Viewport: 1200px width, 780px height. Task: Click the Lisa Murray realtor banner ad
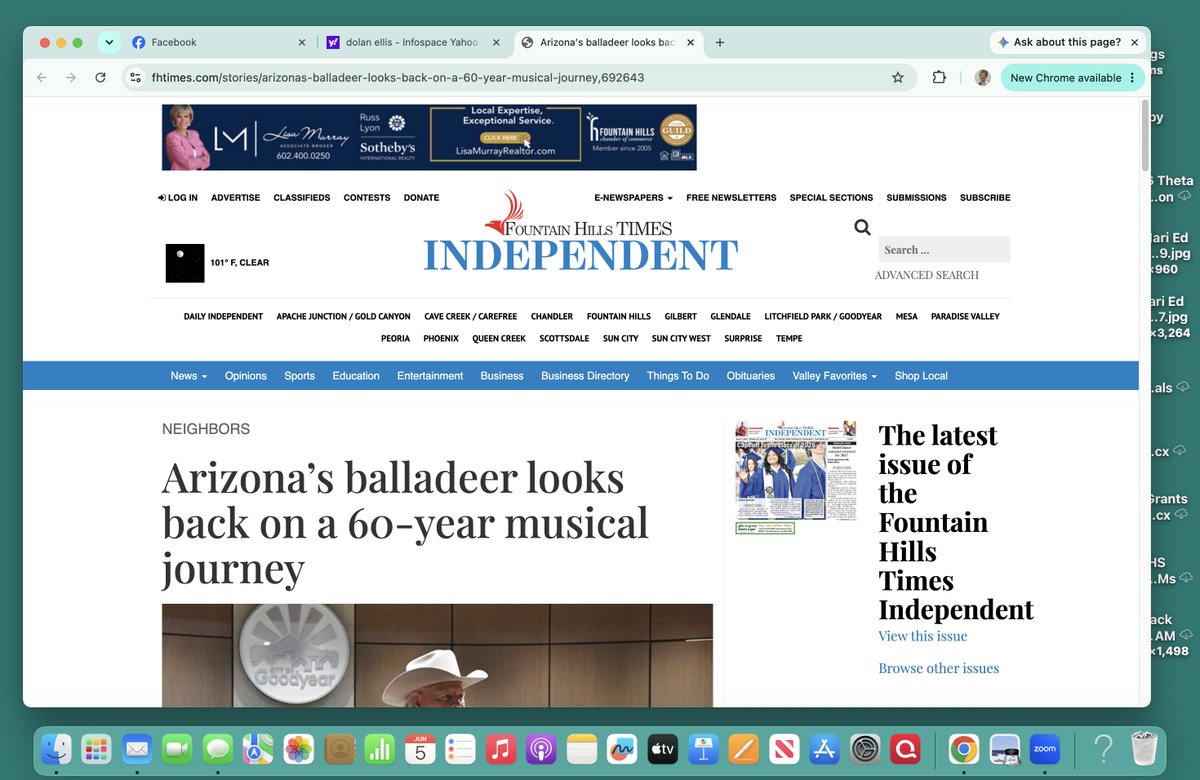(x=429, y=137)
